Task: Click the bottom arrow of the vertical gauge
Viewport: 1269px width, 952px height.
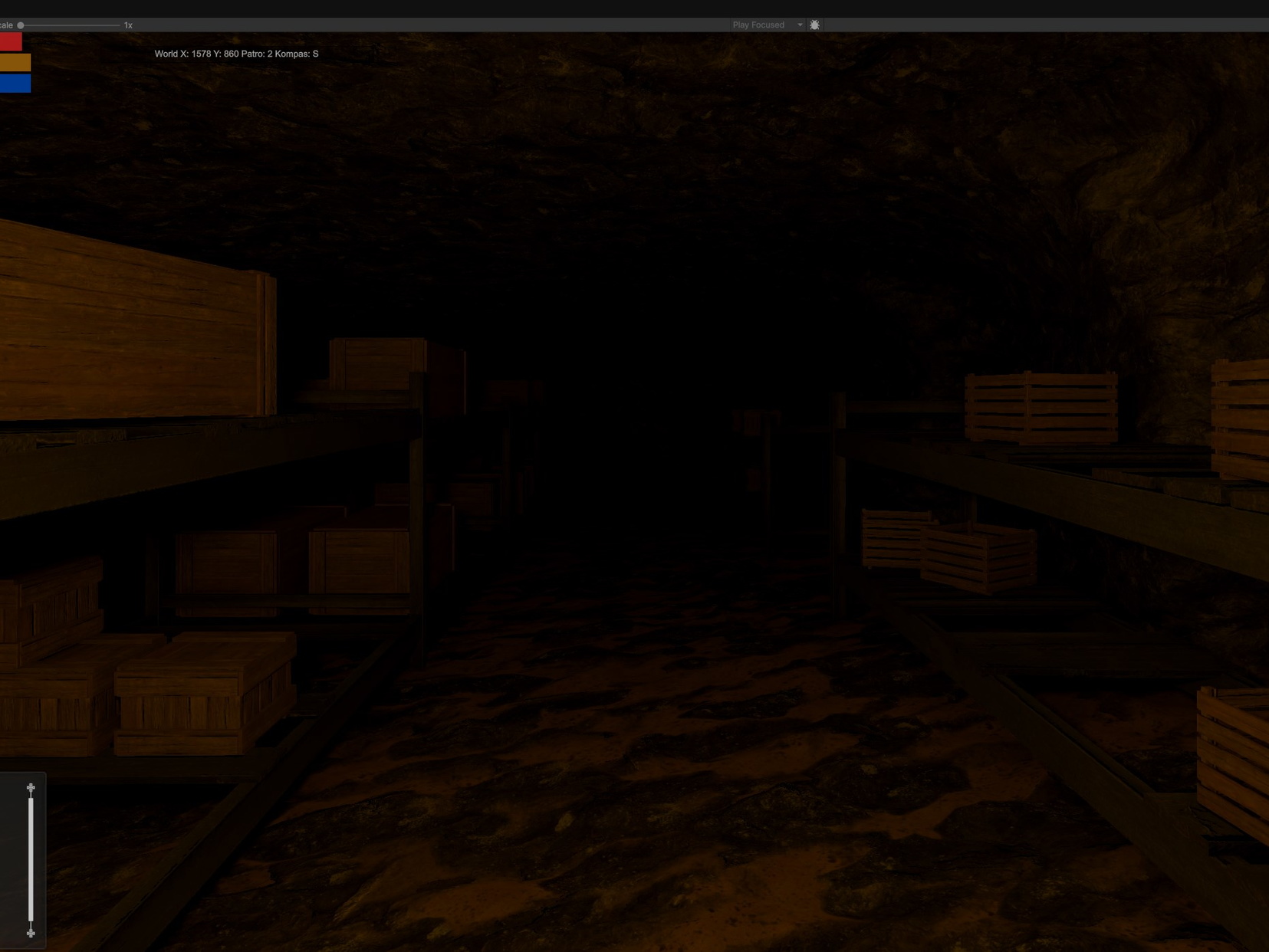Action: pos(31,934)
